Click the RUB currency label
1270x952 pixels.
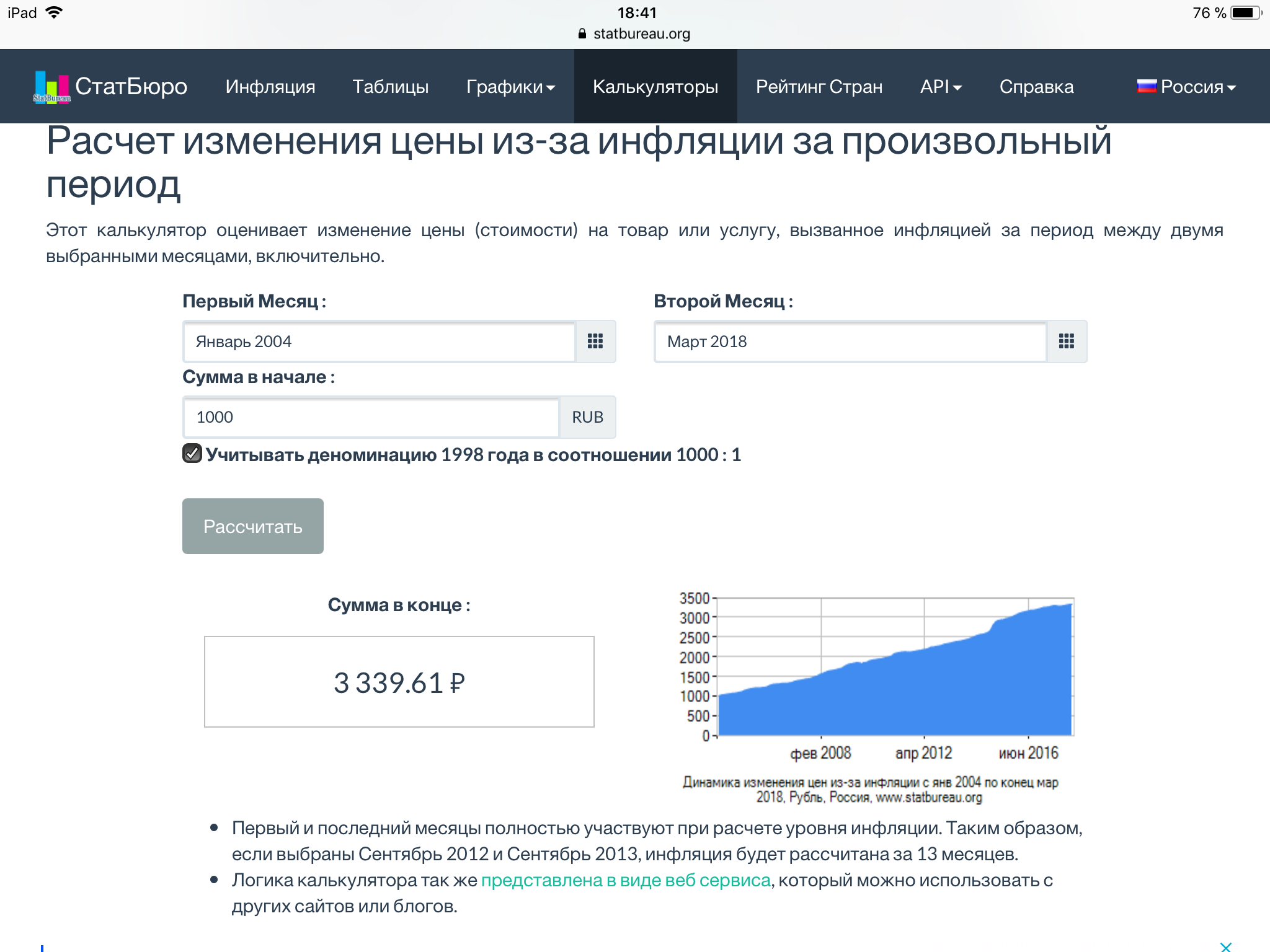[587, 417]
